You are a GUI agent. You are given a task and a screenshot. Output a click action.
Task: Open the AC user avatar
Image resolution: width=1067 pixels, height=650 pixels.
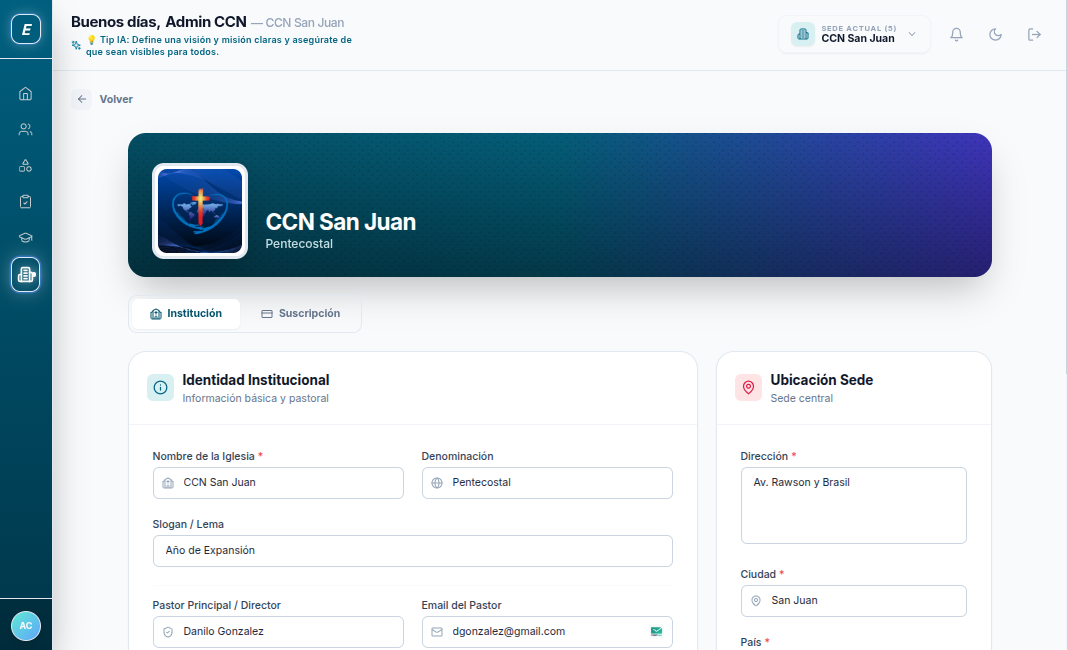(26, 625)
